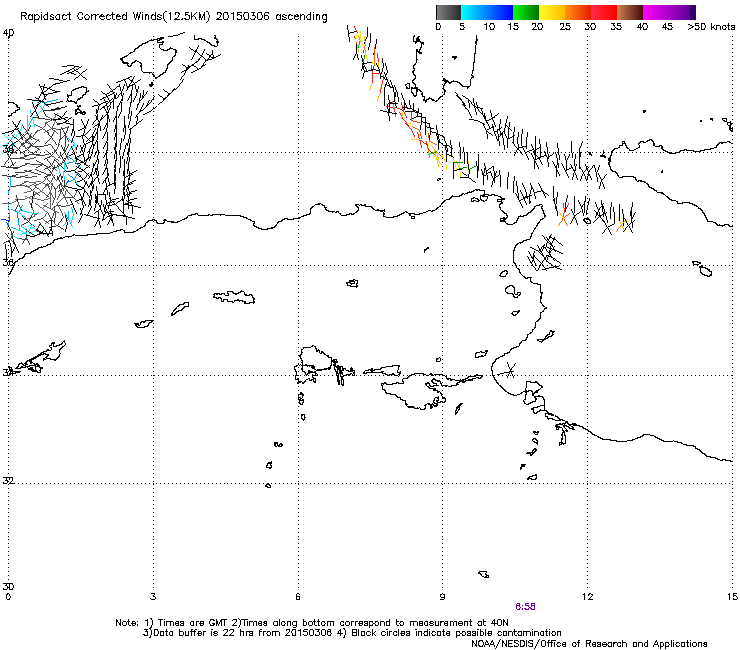Click the latitude axis label '36'
Viewport: 740px width, 650px height.
(x=8, y=262)
